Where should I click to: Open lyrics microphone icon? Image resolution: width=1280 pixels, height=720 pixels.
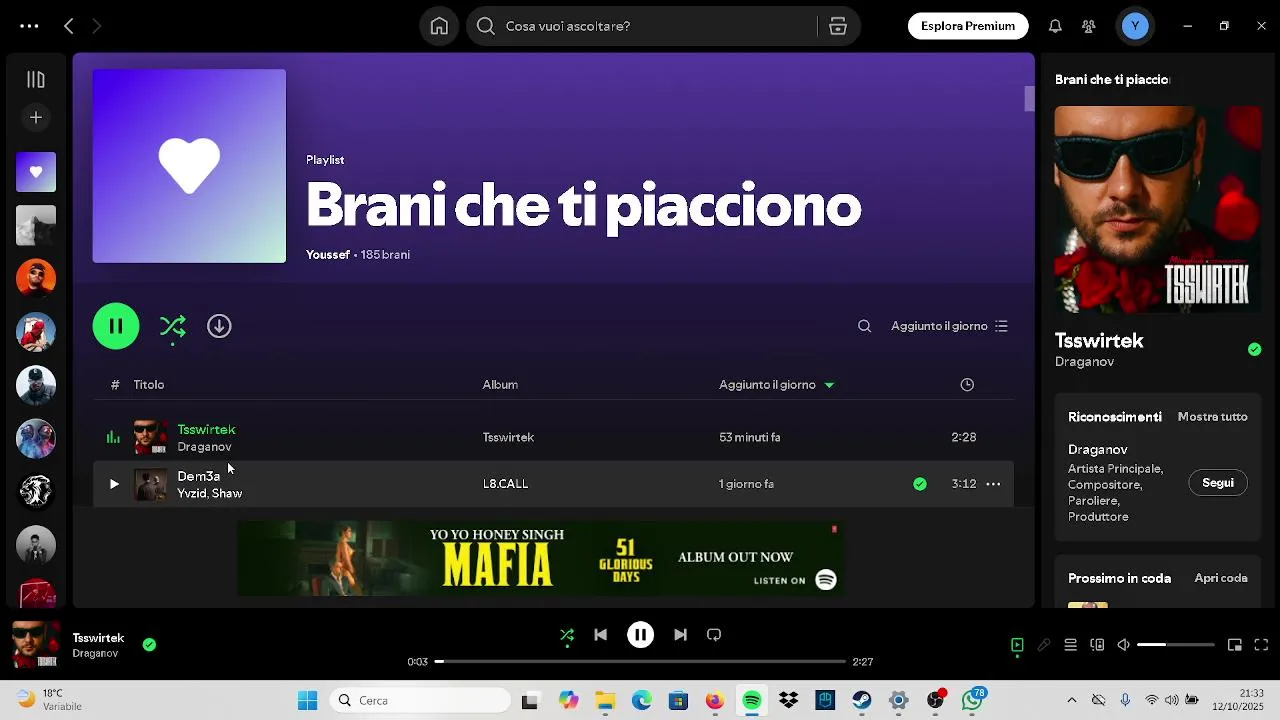(1044, 645)
